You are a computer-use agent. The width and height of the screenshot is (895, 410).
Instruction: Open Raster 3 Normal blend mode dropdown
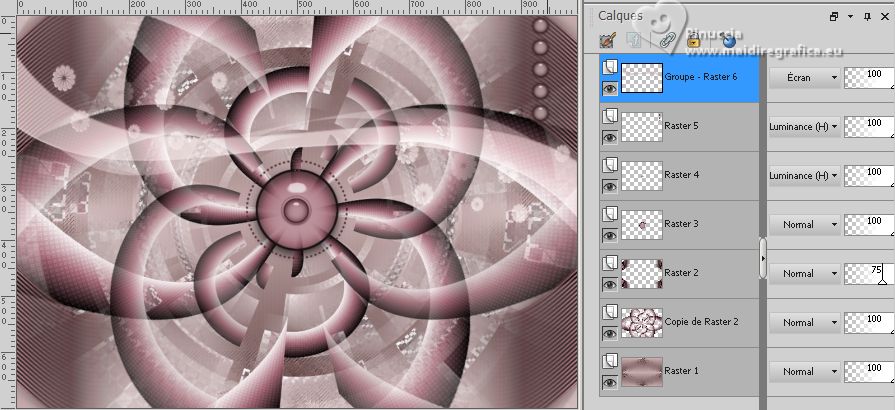click(804, 225)
